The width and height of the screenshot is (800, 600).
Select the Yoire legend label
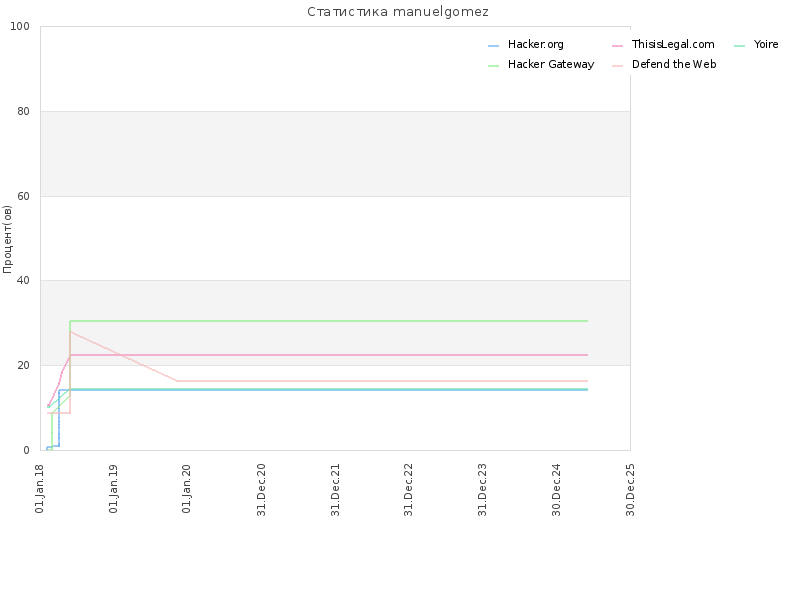coord(766,44)
